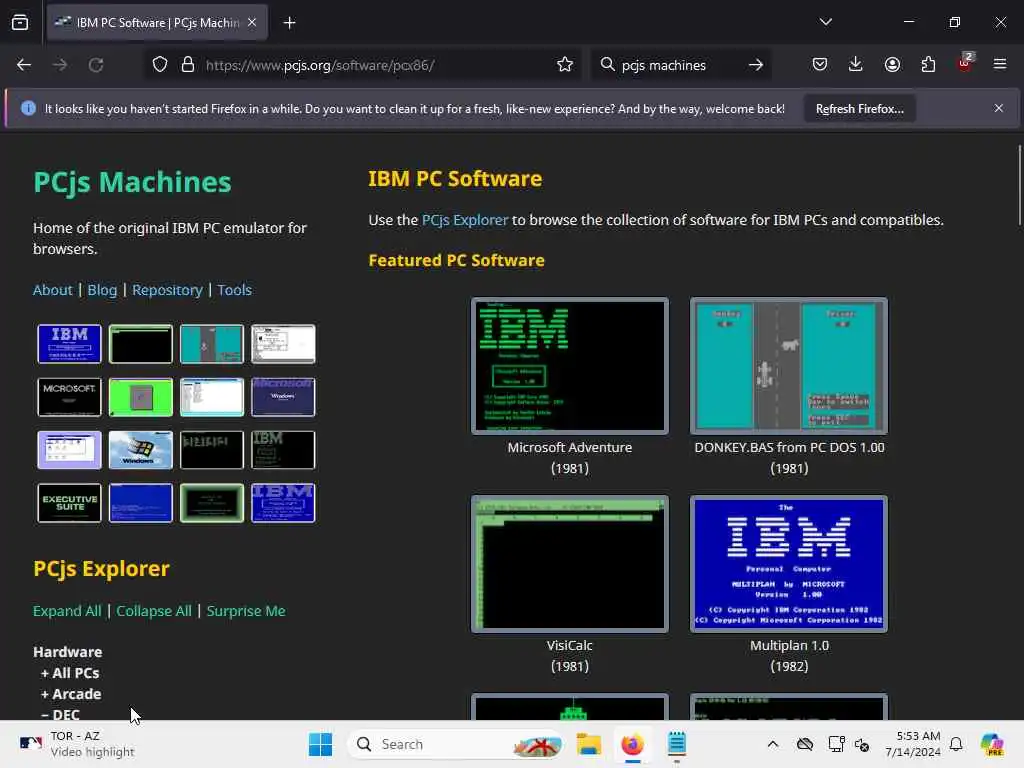Open the PCjs Machines site title link
The height and width of the screenshot is (768, 1024).
coord(133,182)
